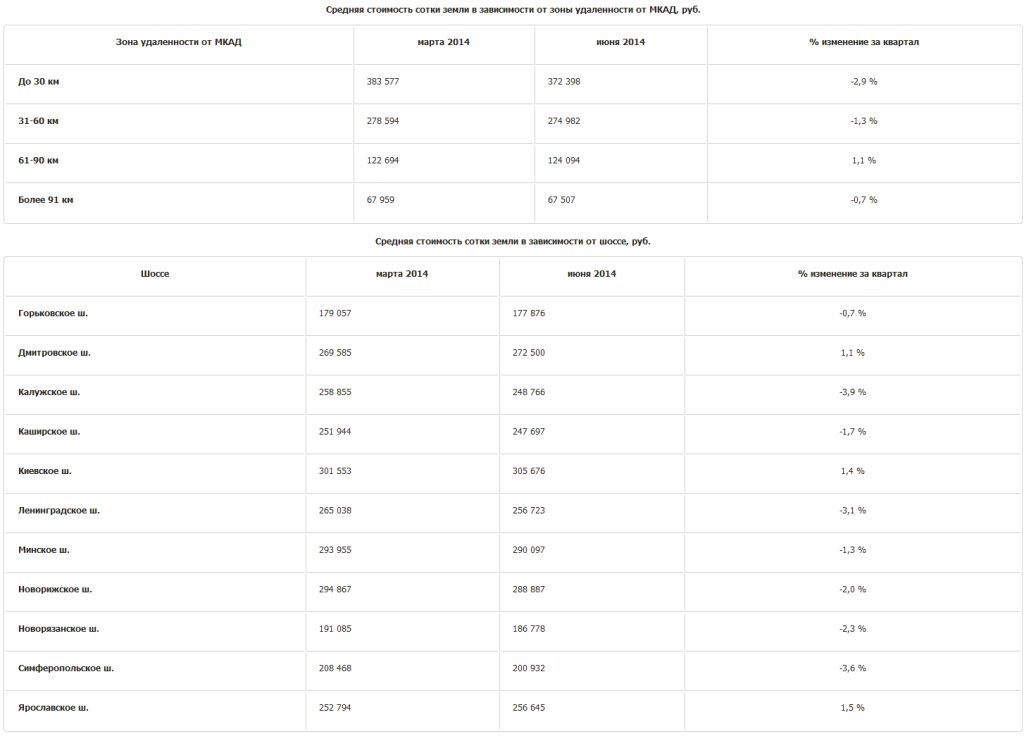The image size is (1024, 736).
Task: Select the '31-60 км' row label
Action: (x=39, y=121)
